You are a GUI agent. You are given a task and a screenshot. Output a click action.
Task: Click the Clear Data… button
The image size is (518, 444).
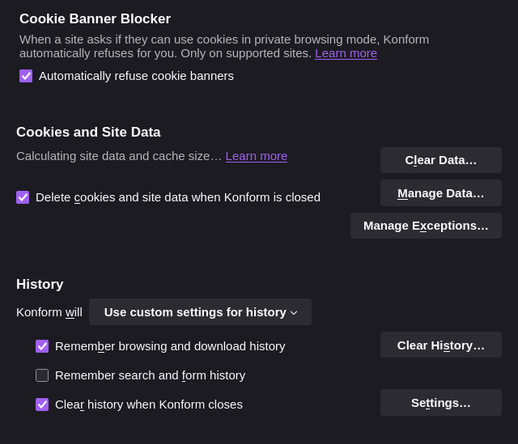tap(441, 160)
